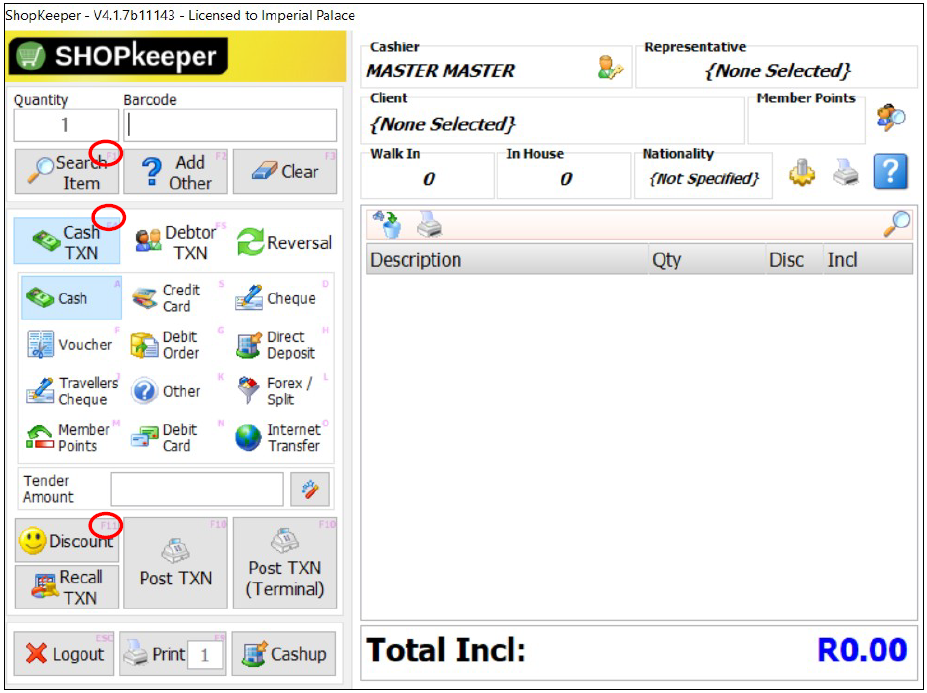This screenshot has width=927, height=693.
Task: Log out with the Logout button
Action: [64, 653]
